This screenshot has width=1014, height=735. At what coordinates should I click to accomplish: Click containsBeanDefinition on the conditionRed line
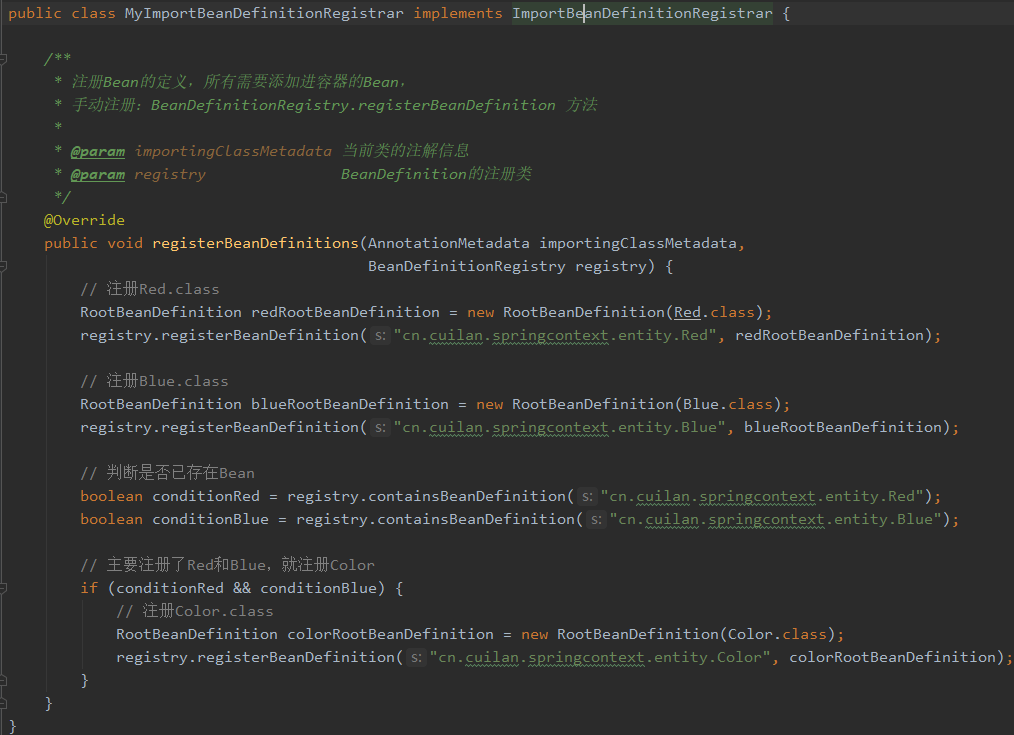(467, 496)
